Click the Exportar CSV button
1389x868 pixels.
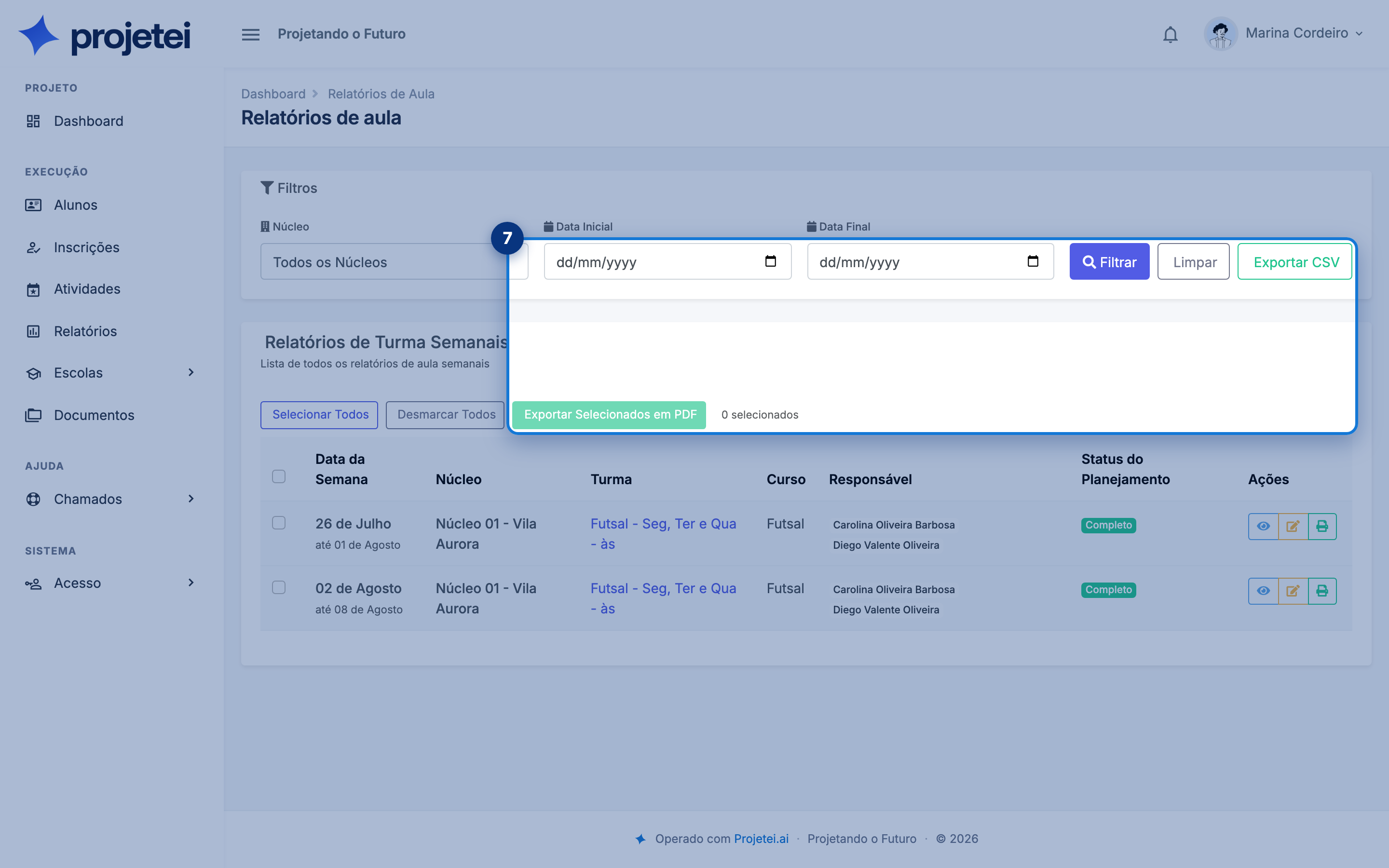click(x=1295, y=262)
